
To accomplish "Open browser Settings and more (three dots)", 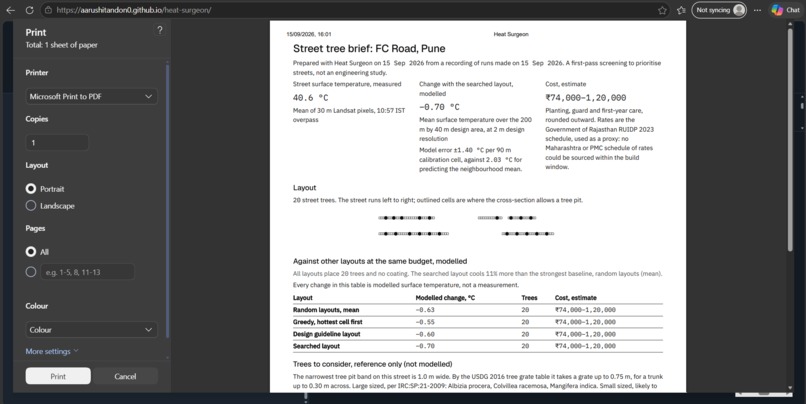I will tap(757, 10).
